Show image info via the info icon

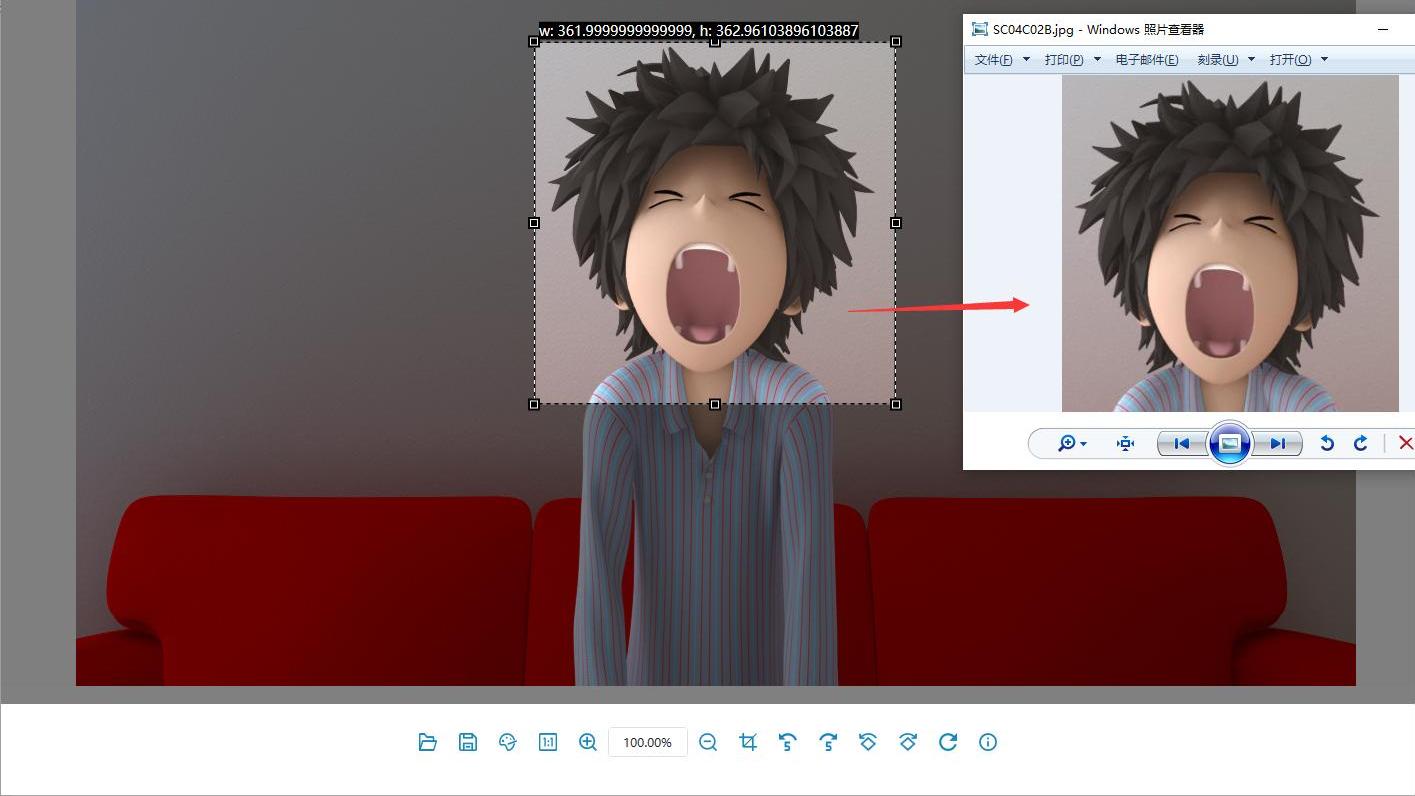pos(988,742)
